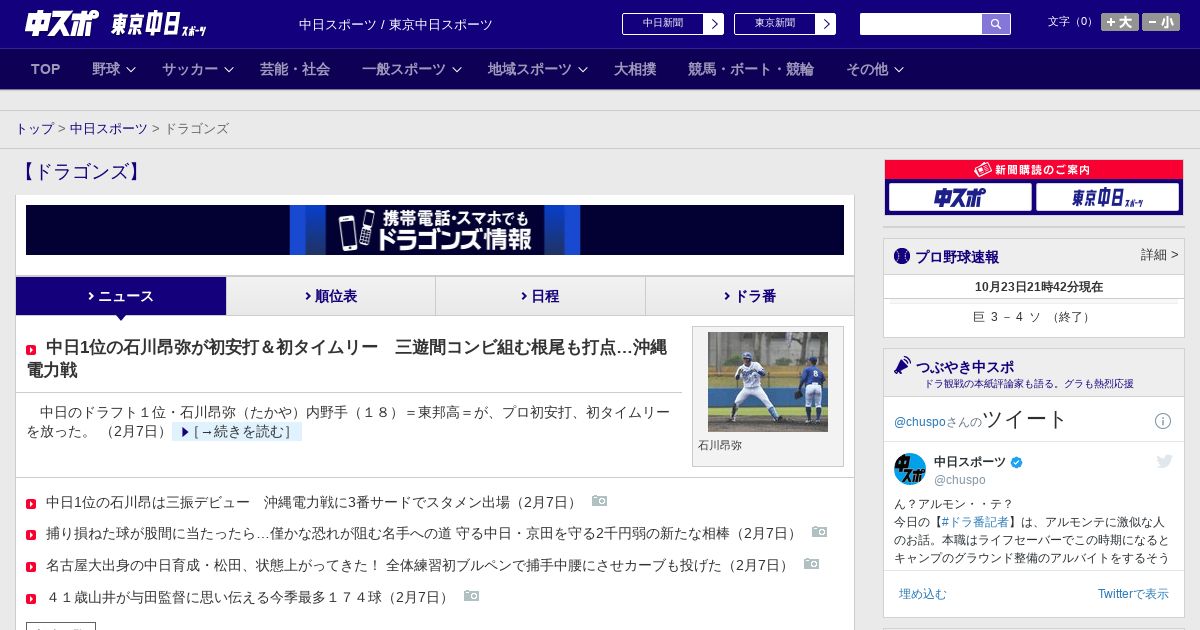Open the 東京新聞 link button
The width and height of the screenshot is (1200, 630).
pyautogui.click(x=775, y=24)
